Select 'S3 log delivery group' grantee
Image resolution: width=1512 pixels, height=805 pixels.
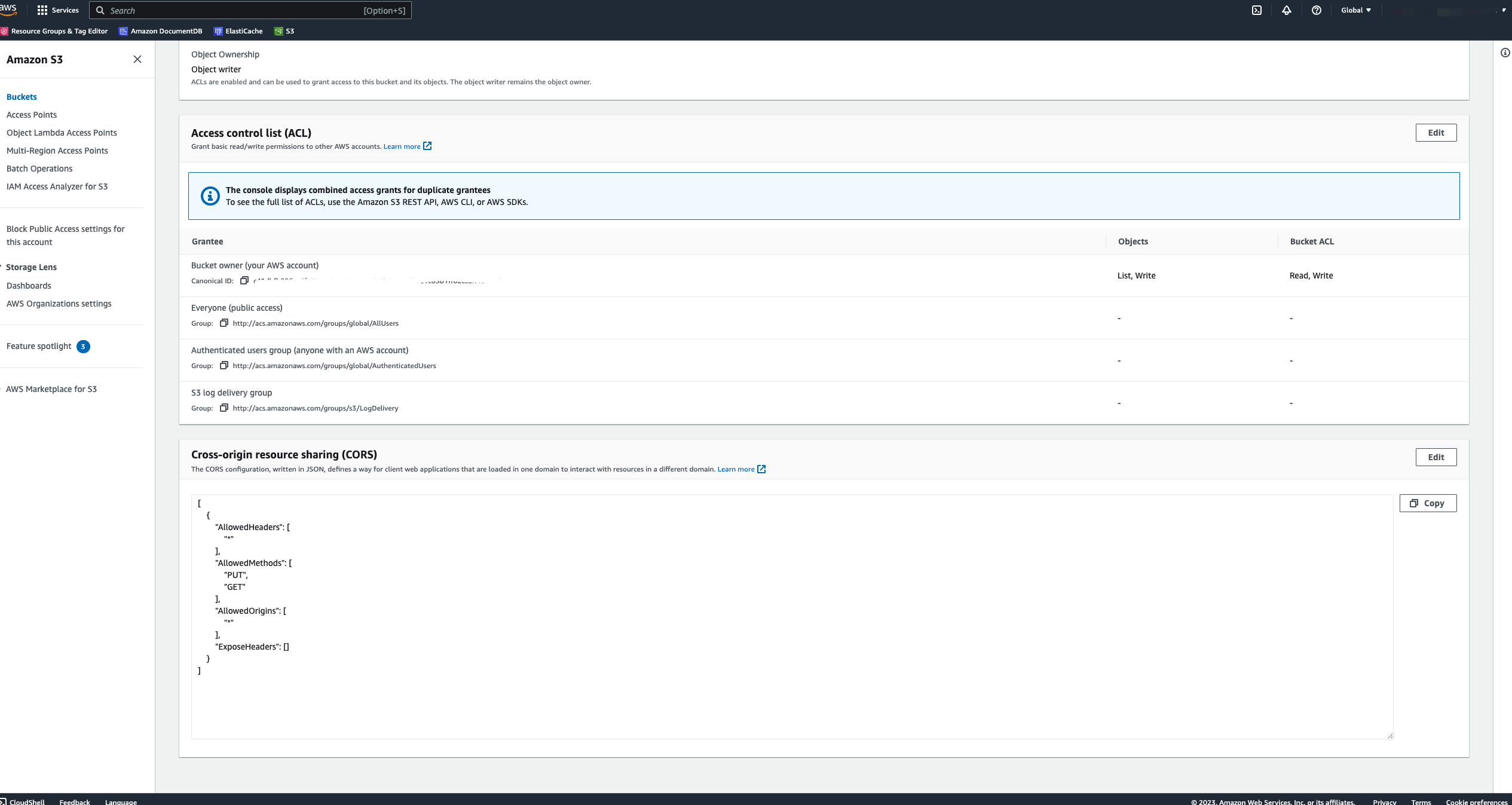pos(231,393)
